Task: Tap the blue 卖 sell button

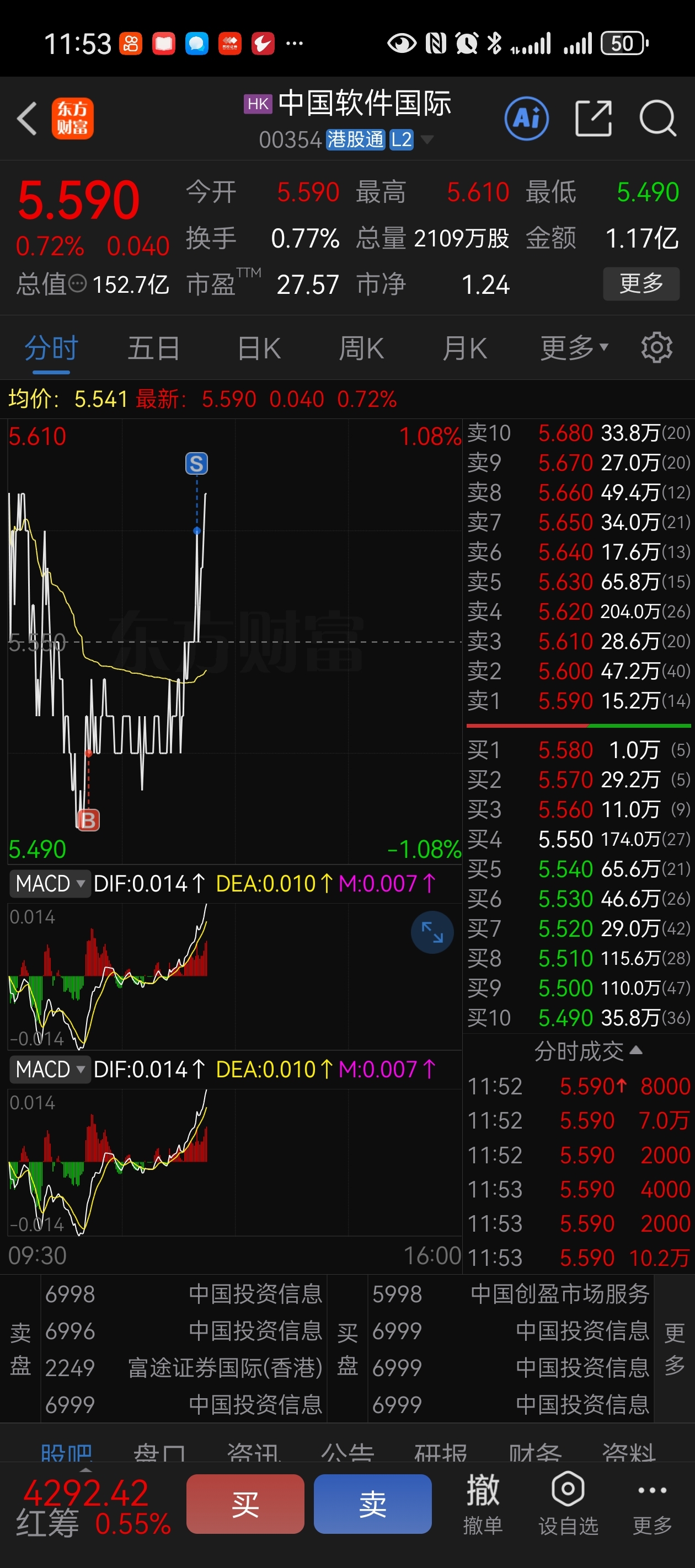Action: click(x=373, y=1503)
